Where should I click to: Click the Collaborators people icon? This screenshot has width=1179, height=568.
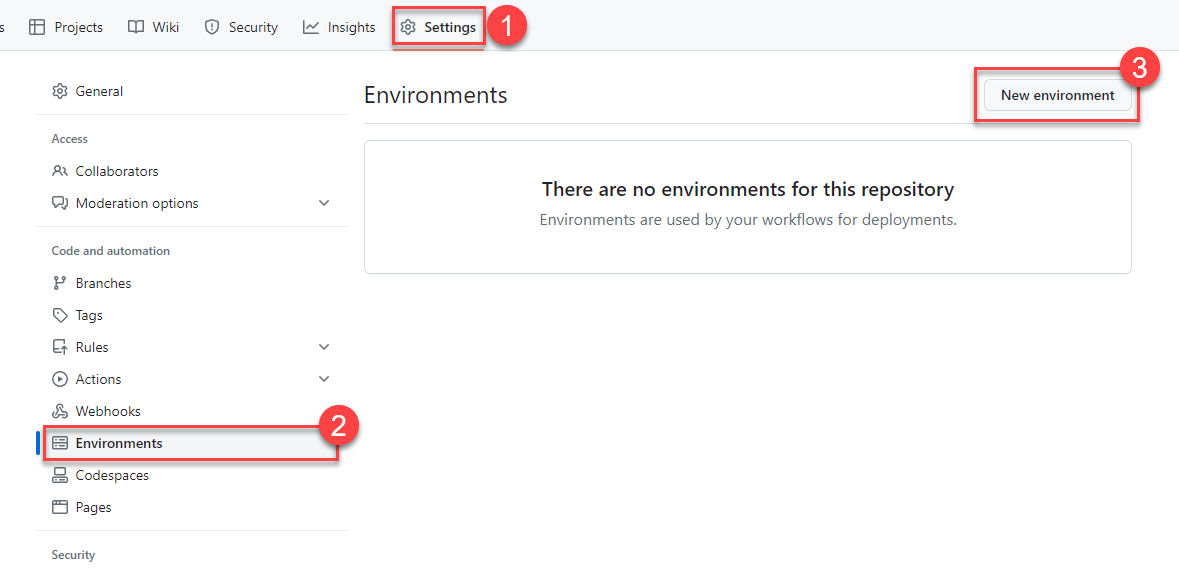60,171
